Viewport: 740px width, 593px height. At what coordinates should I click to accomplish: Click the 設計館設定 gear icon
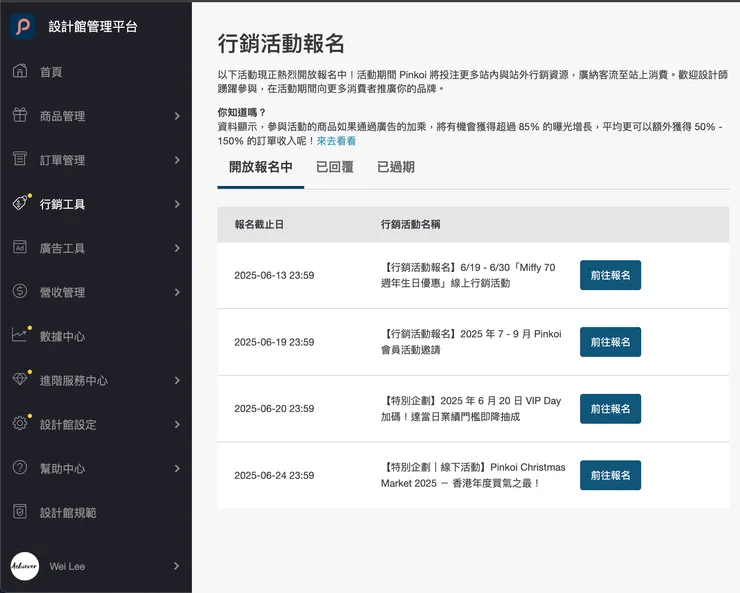[x=20, y=423]
